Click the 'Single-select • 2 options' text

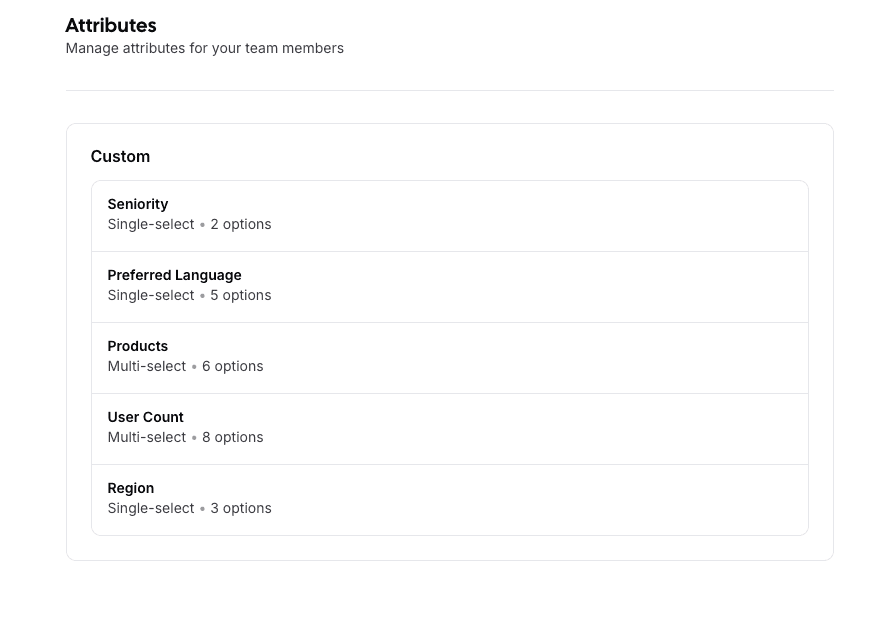click(190, 224)
